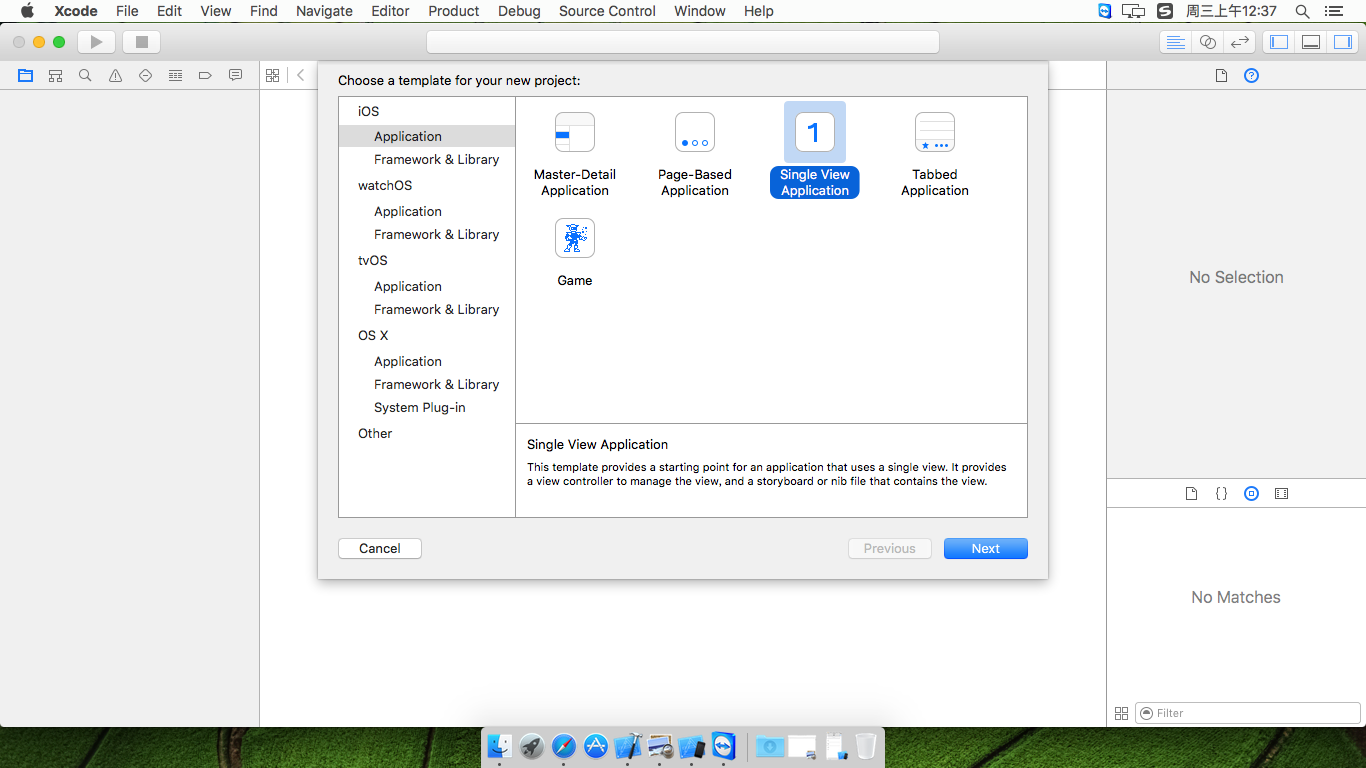Open the Test navigator diamond icon
The image size is (1366, 768).
[145, 75]
